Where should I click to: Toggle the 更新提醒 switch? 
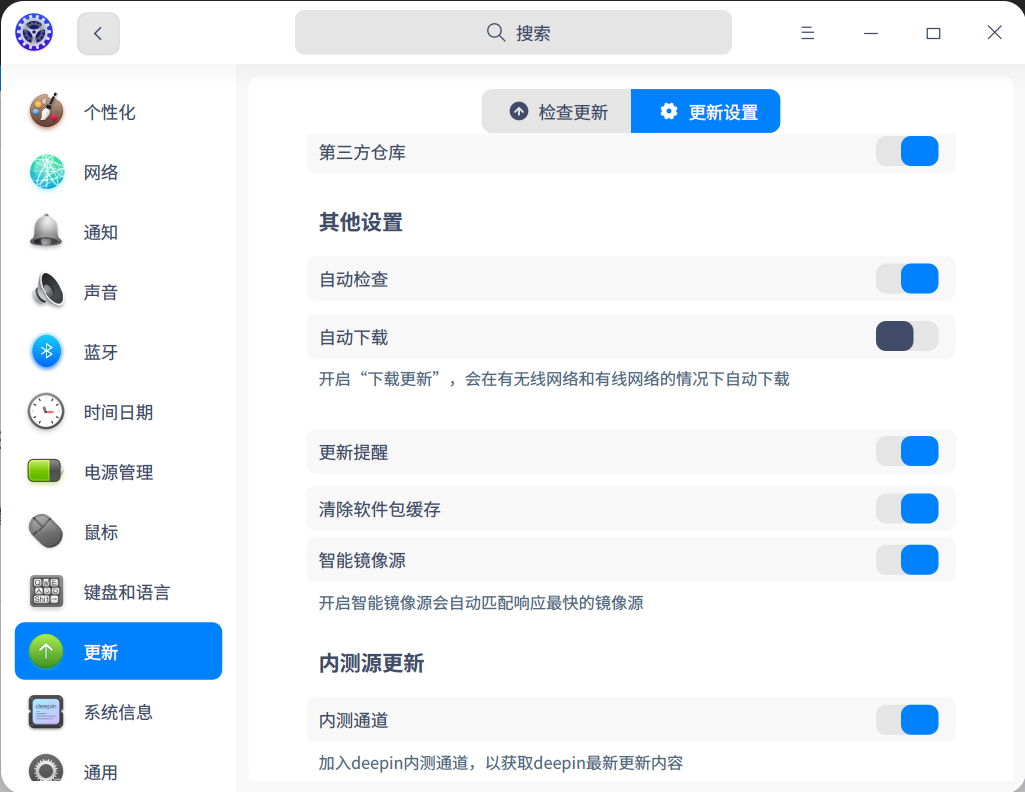[907, 451]
